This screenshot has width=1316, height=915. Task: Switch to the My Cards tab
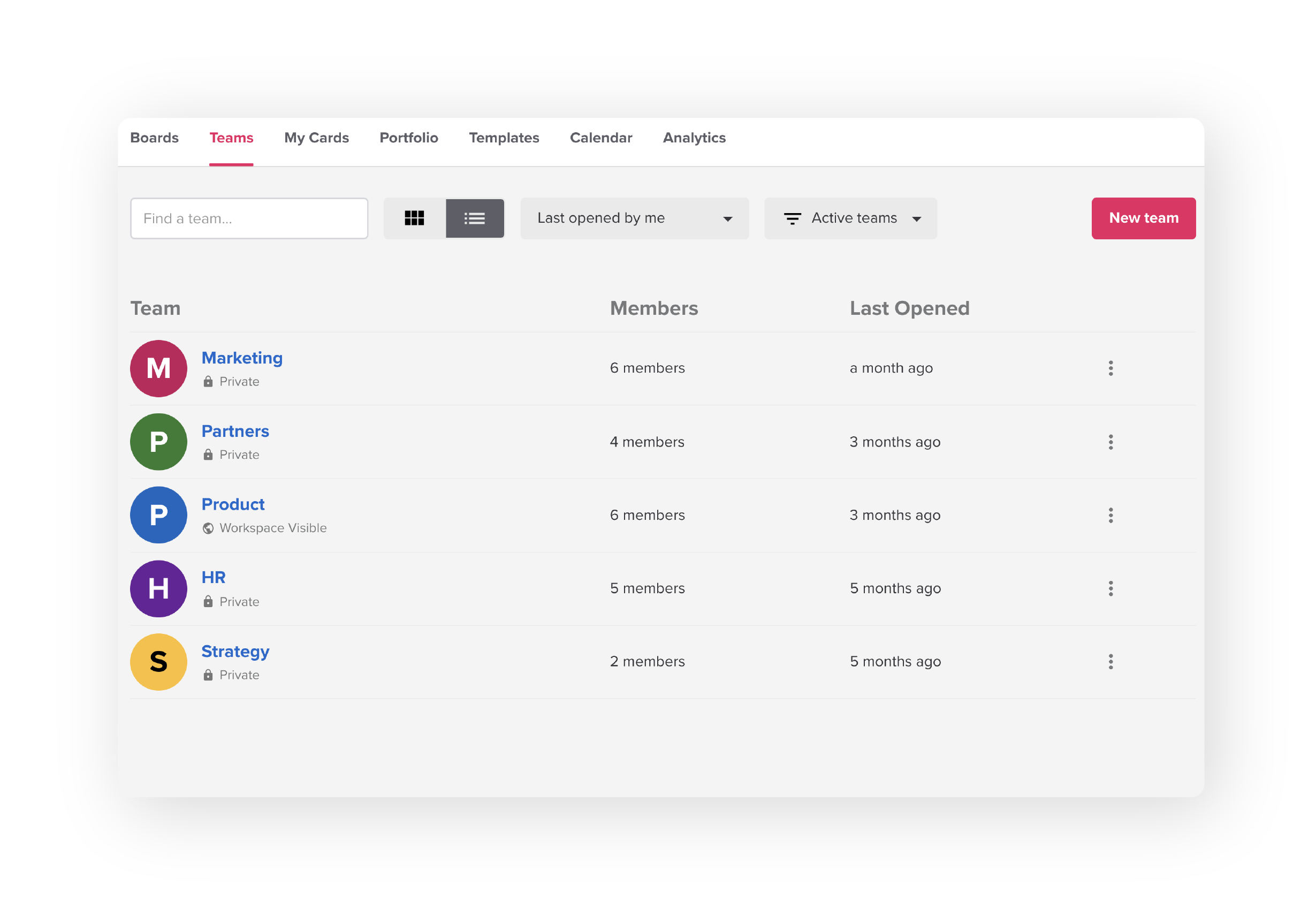[316, 138]
